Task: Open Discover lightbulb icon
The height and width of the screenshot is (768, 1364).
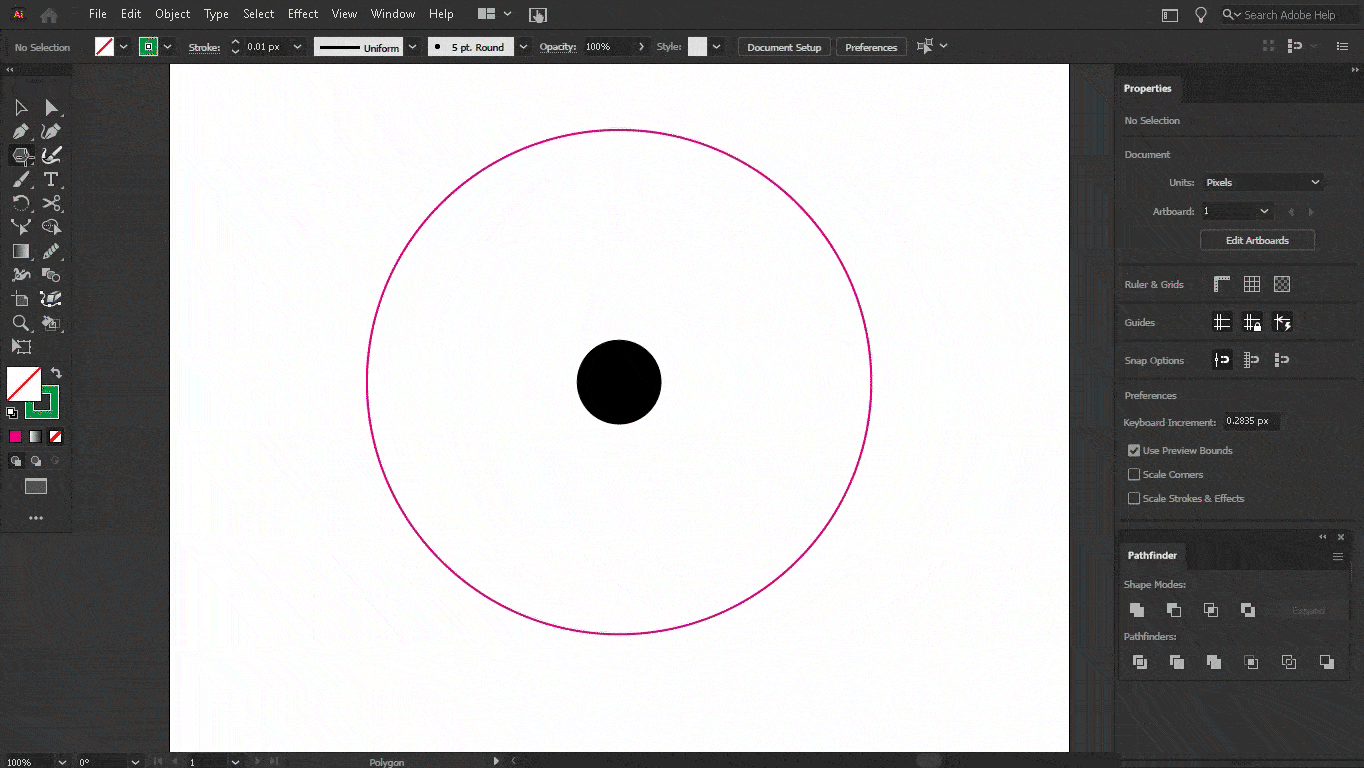Action: (x=1201, y=15)
